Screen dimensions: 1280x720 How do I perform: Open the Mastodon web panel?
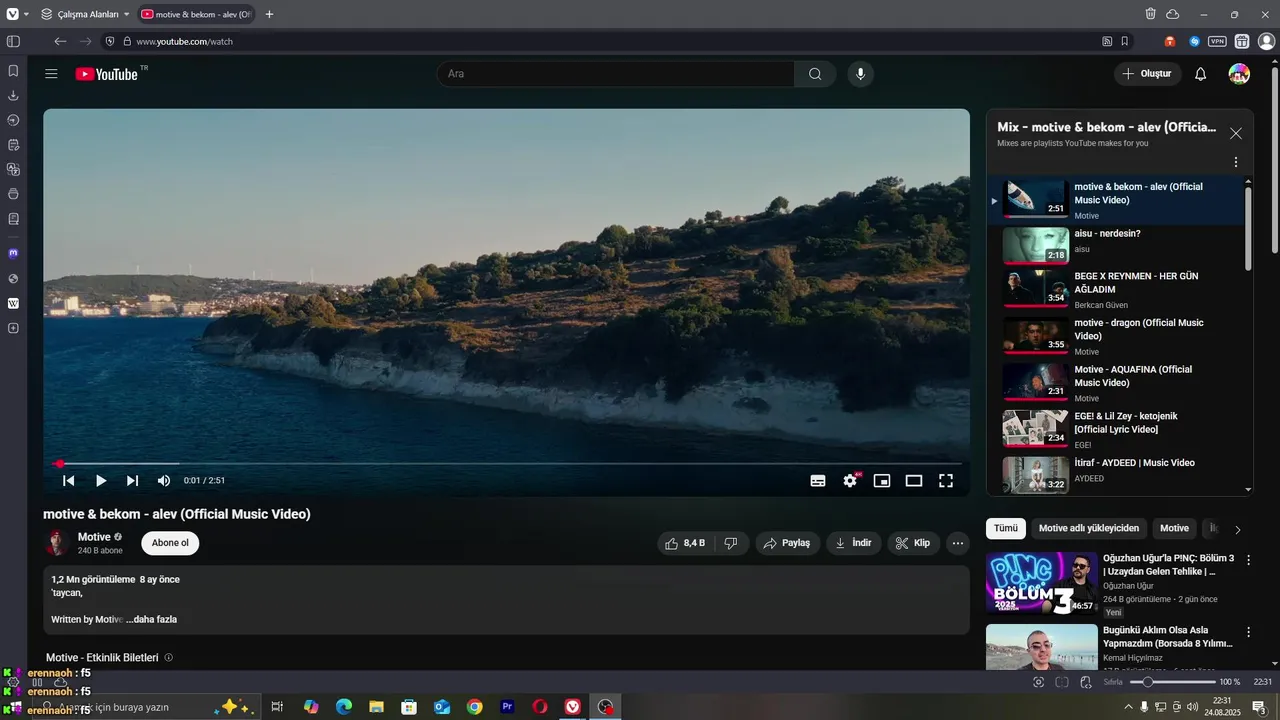[13, 254]
